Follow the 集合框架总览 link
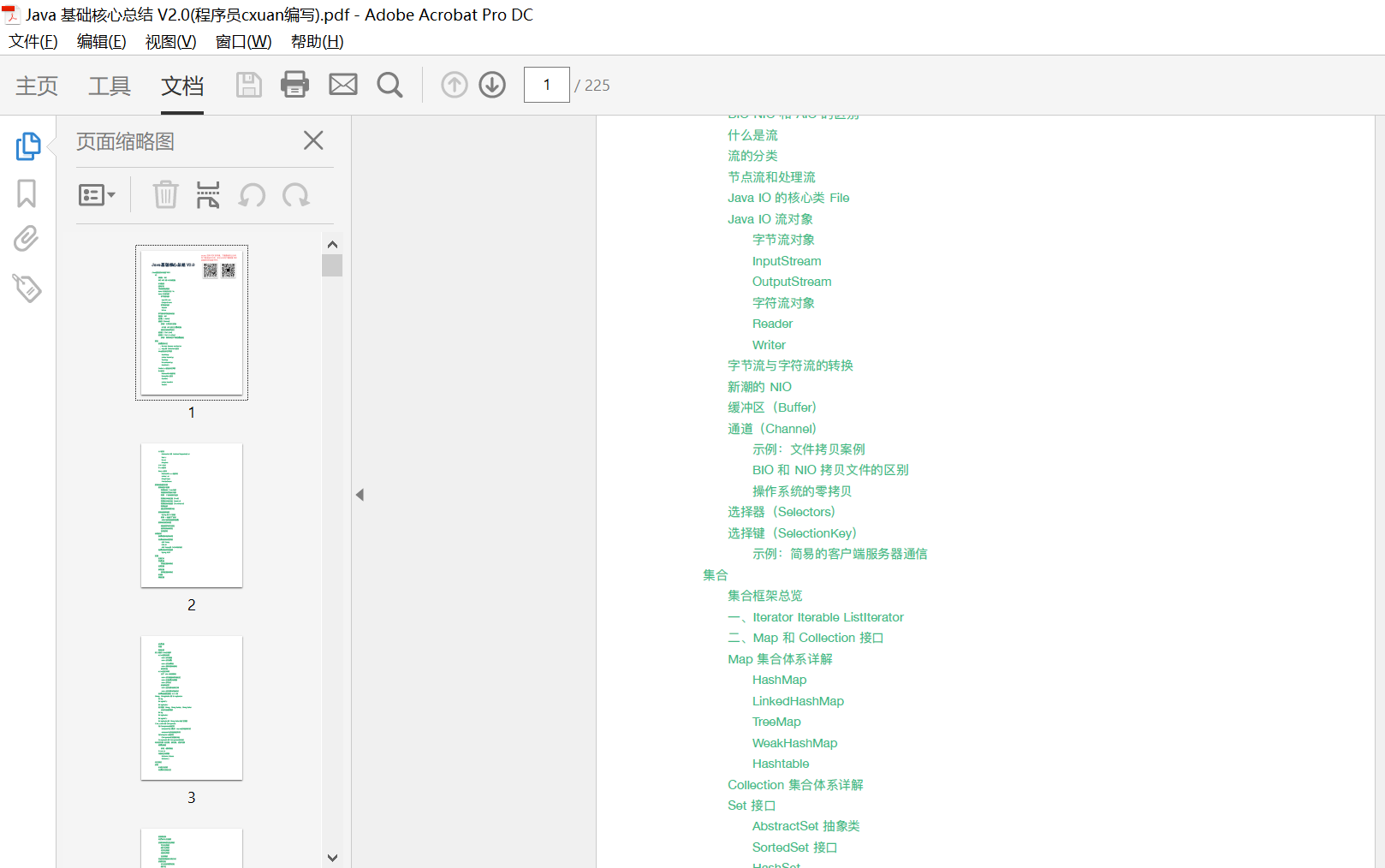The image size is (1385, 868). (x=765, y=596)
